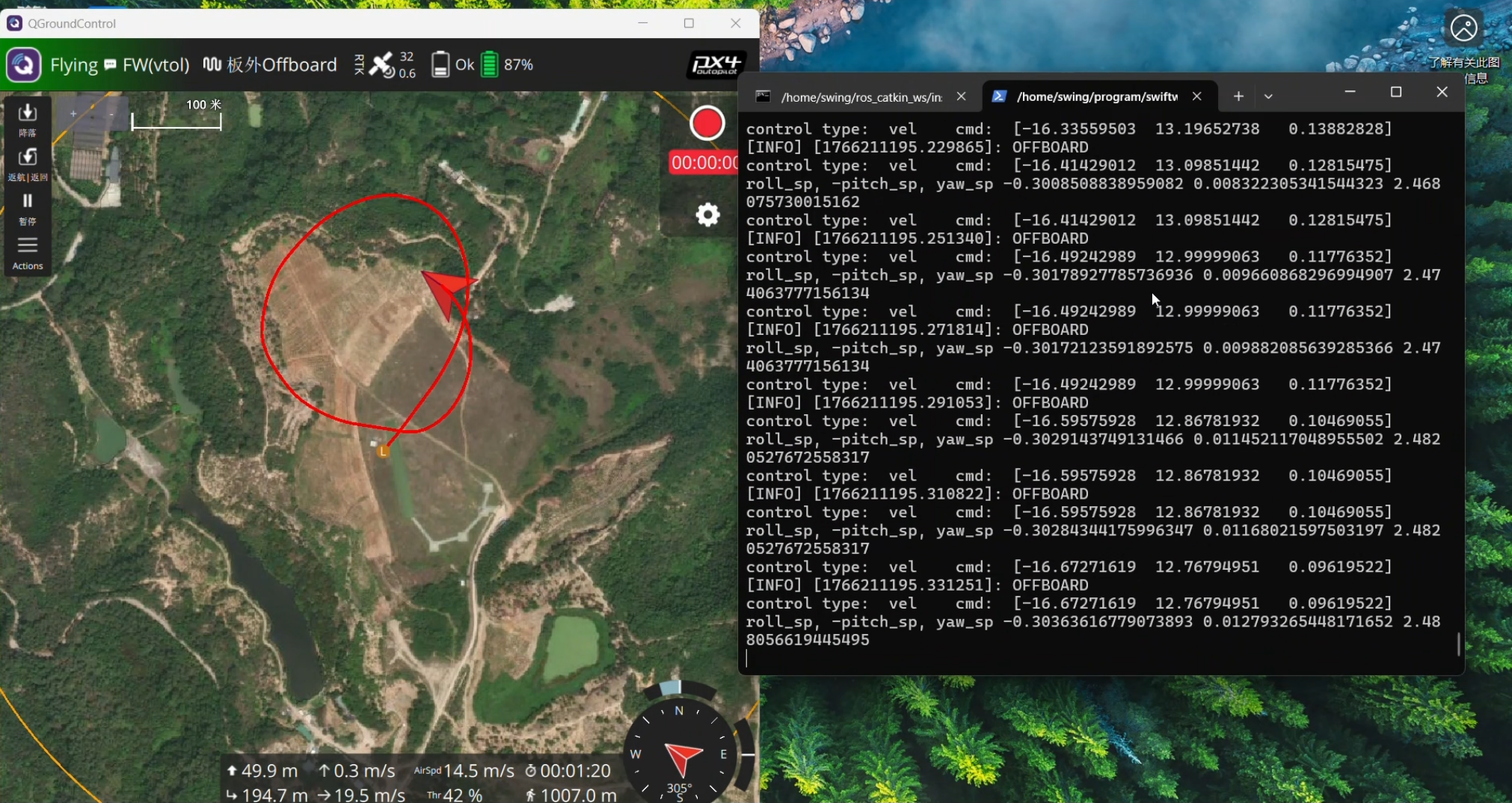Close the /home/swing/ros_catkin_ws terminal tab

pyautogui.click(x=962, y=96)
